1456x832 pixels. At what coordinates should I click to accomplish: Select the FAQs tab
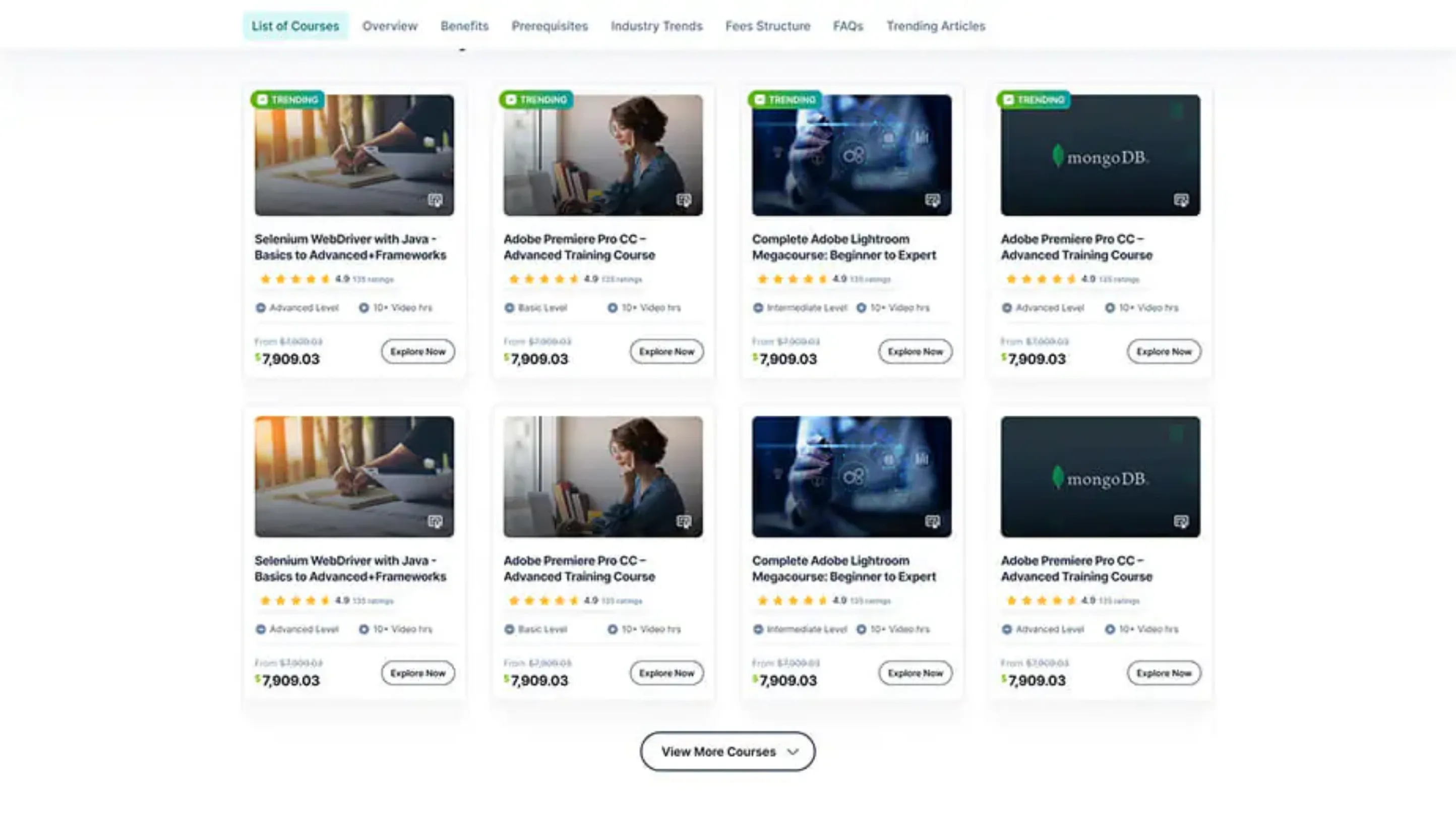click(847, 26)
